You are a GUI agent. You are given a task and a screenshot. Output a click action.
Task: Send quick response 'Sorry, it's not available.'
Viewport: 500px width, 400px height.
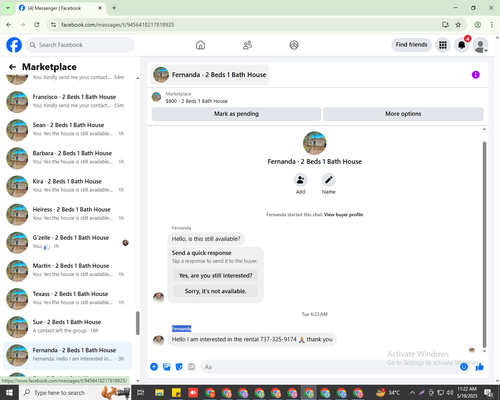point(215,291)
